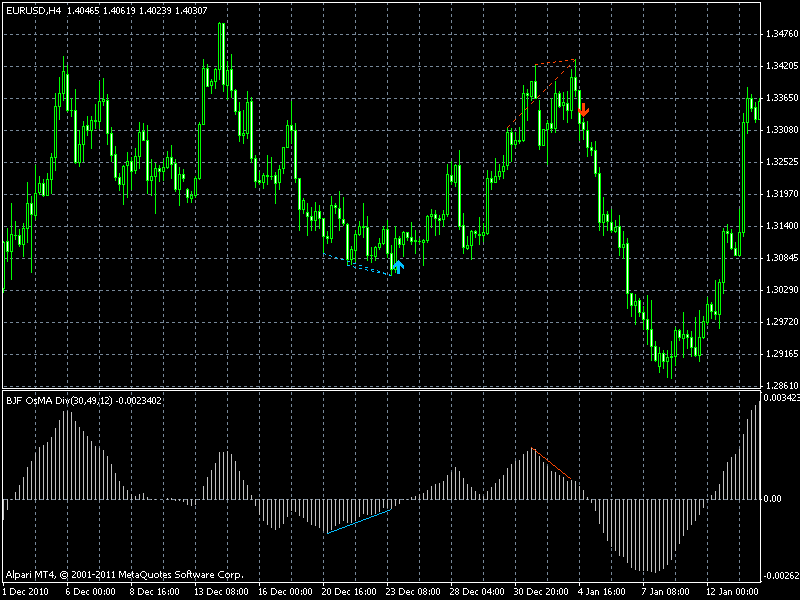800x600 pixels.
Task: Click the 1.33650 price axis label
Action: coord(781,98)
